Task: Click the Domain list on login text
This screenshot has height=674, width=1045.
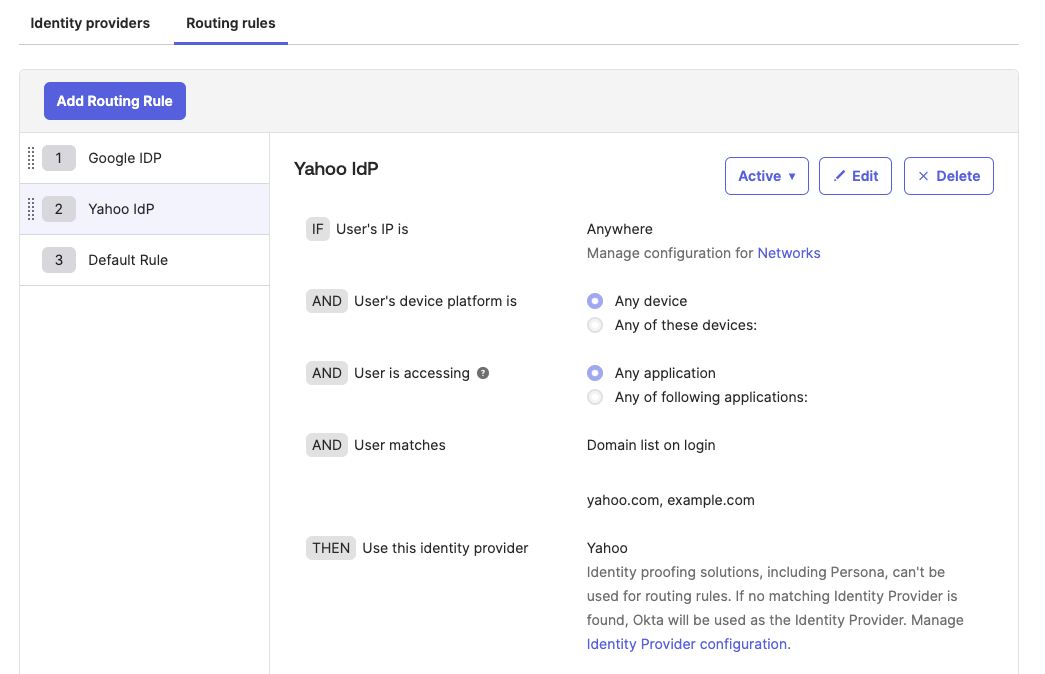Action: [651, 445]
